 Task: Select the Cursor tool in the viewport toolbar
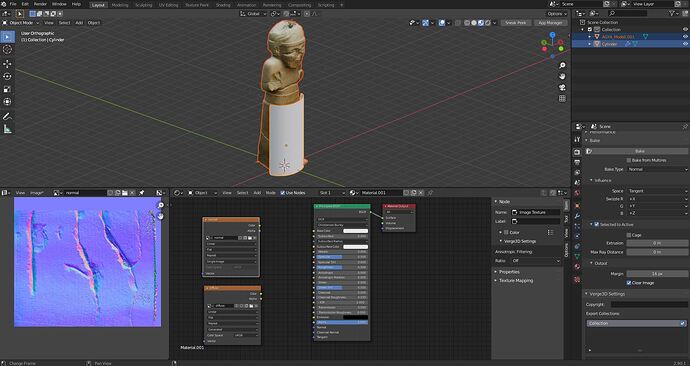[7, 50]
